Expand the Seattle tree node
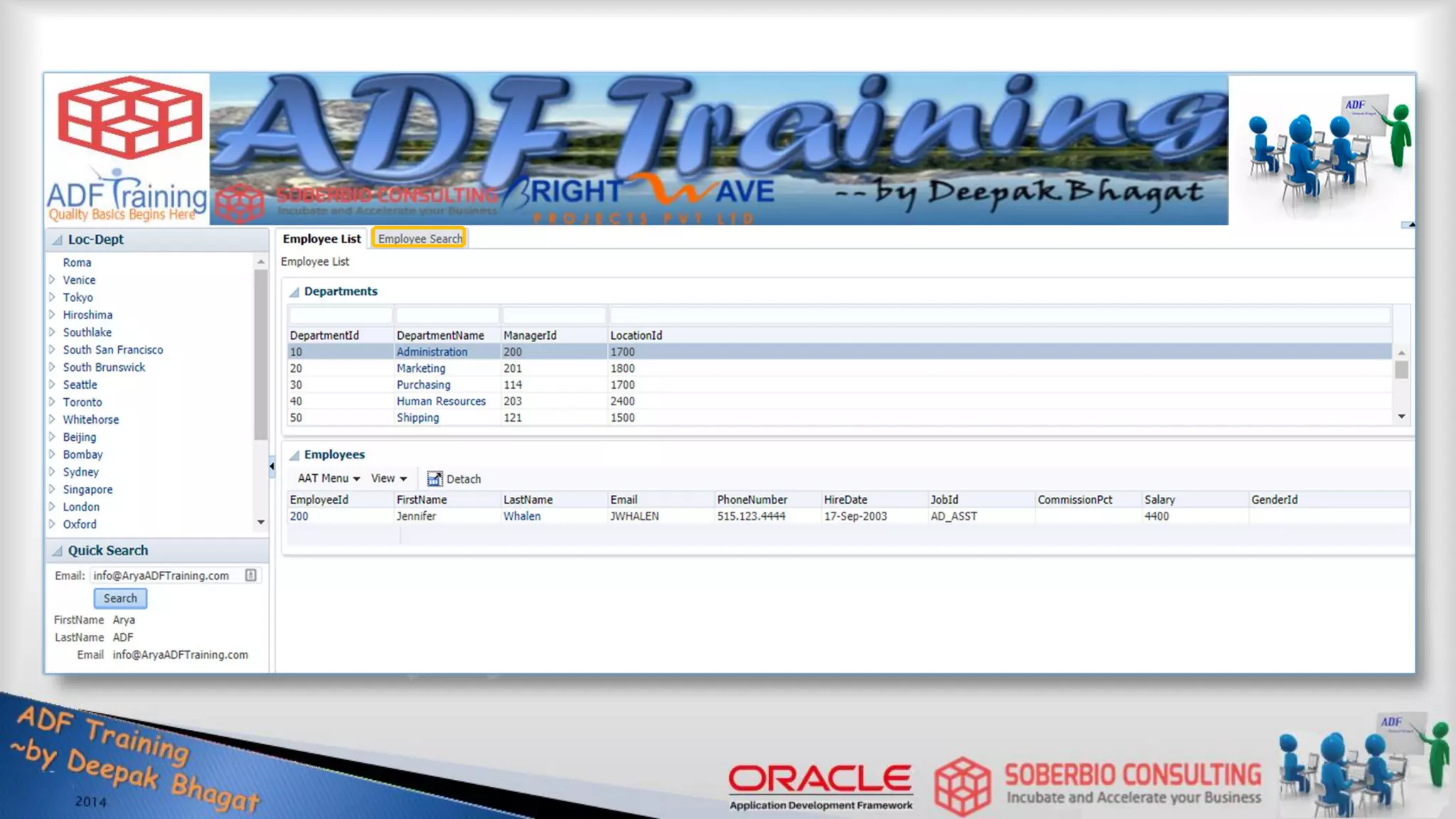1456x819 pixels. coord(53,384)
